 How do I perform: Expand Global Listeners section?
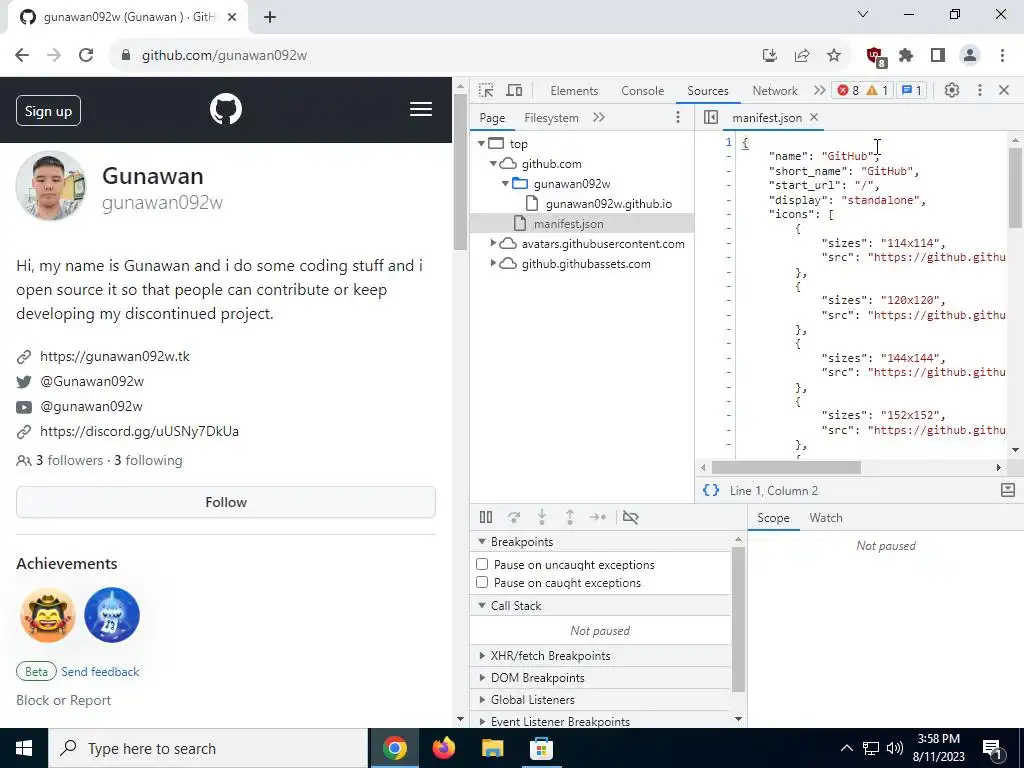click(x=482, y=699)
